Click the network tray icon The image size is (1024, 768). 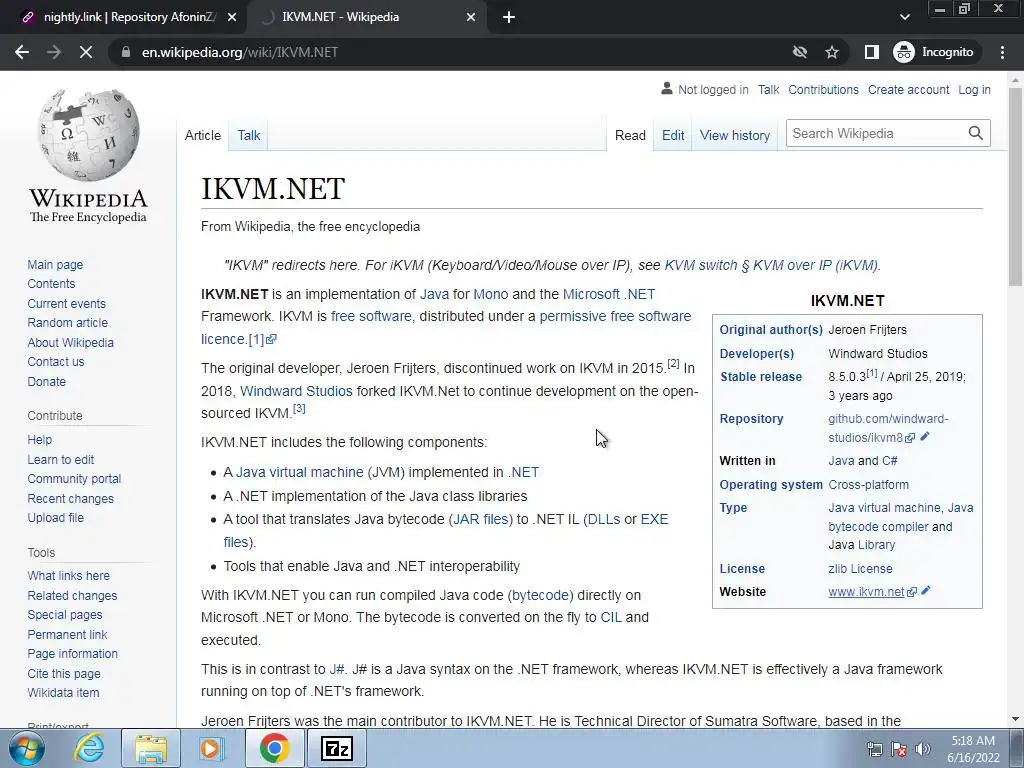pyautogui.click(x=874, y=749)
